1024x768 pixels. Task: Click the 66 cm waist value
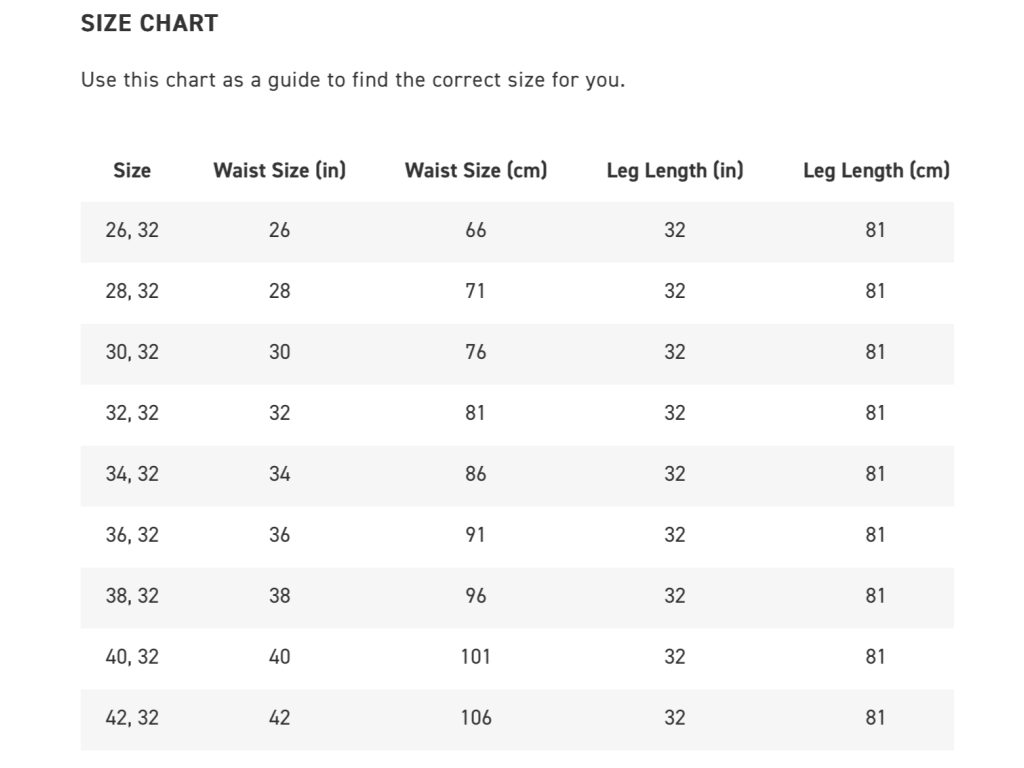point(476,230)
